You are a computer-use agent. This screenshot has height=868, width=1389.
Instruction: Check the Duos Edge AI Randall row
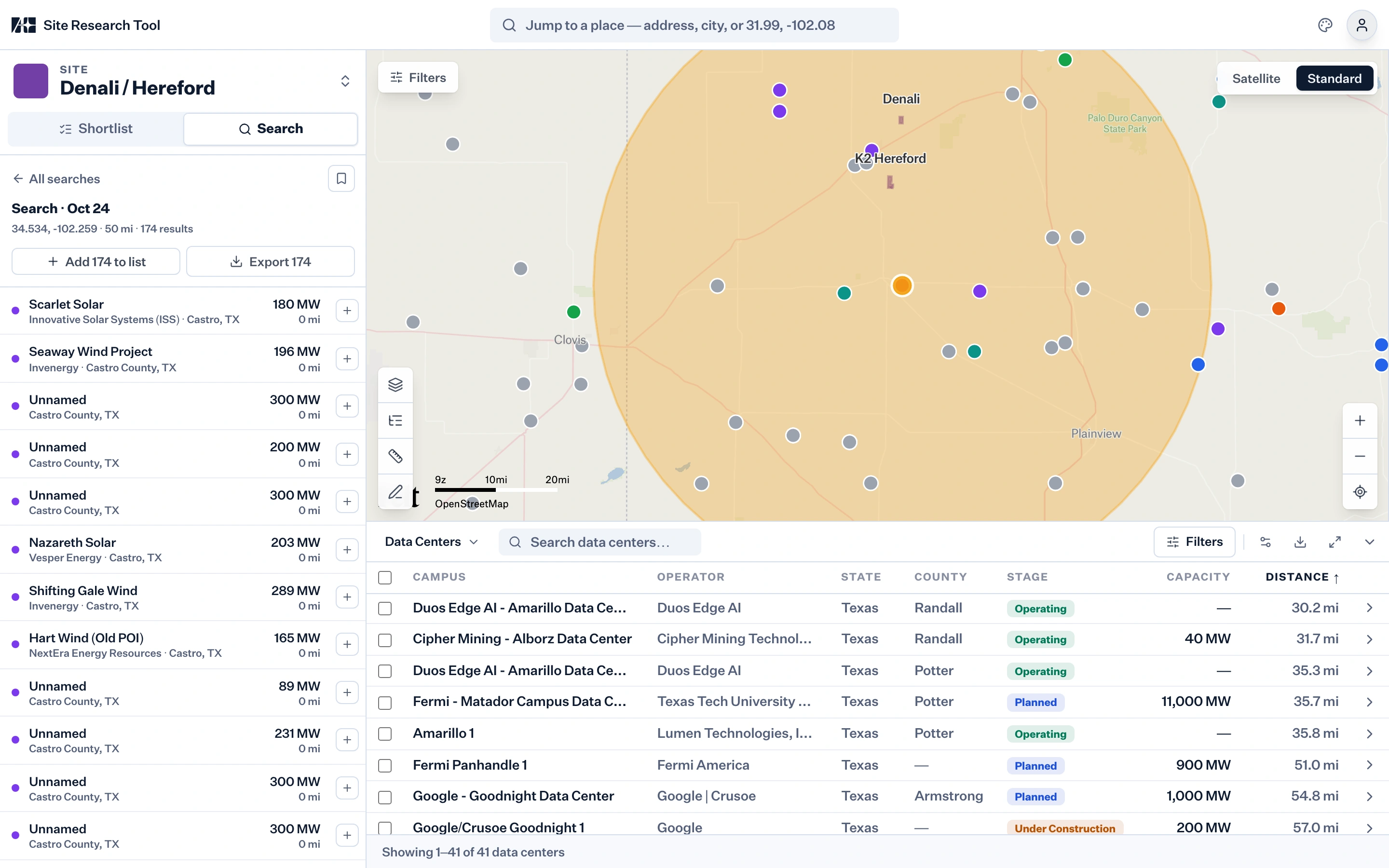pyautogui.click(x=384, y=609)
